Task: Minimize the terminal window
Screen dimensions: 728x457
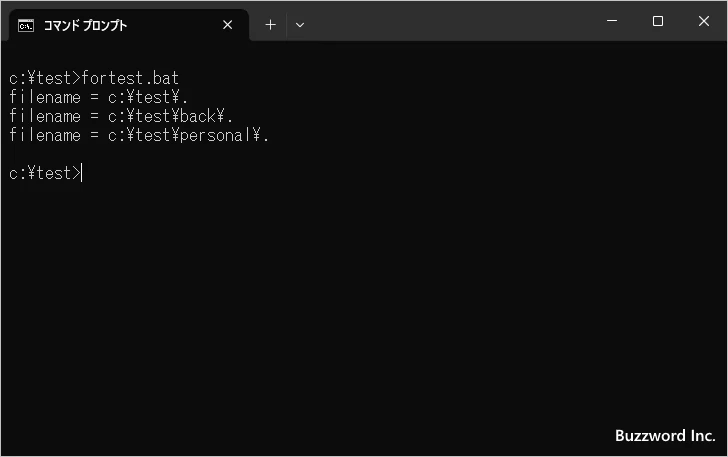Action: click(x=612, y=21)
